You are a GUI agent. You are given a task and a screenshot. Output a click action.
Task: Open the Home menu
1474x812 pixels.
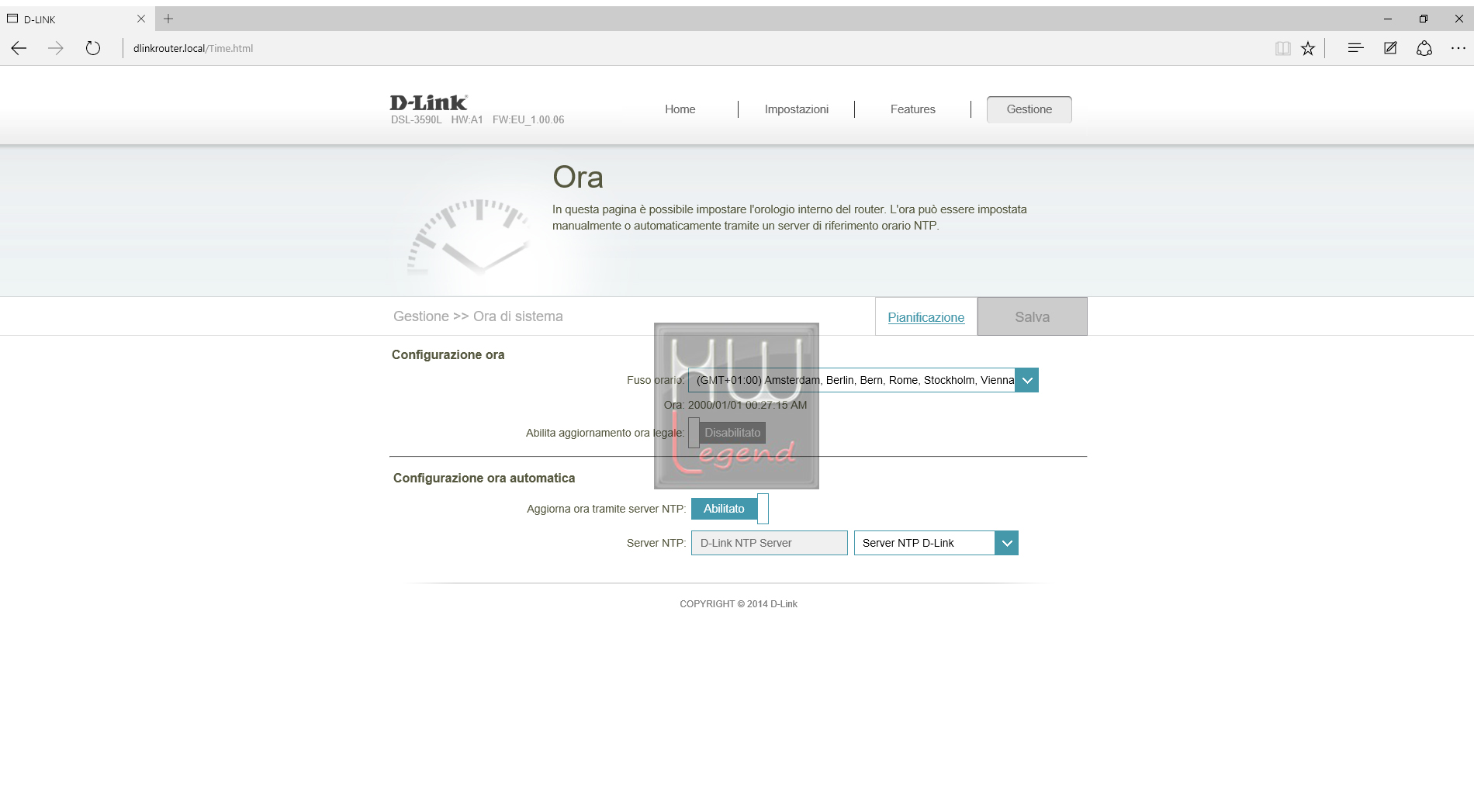(x=680, y=109)
